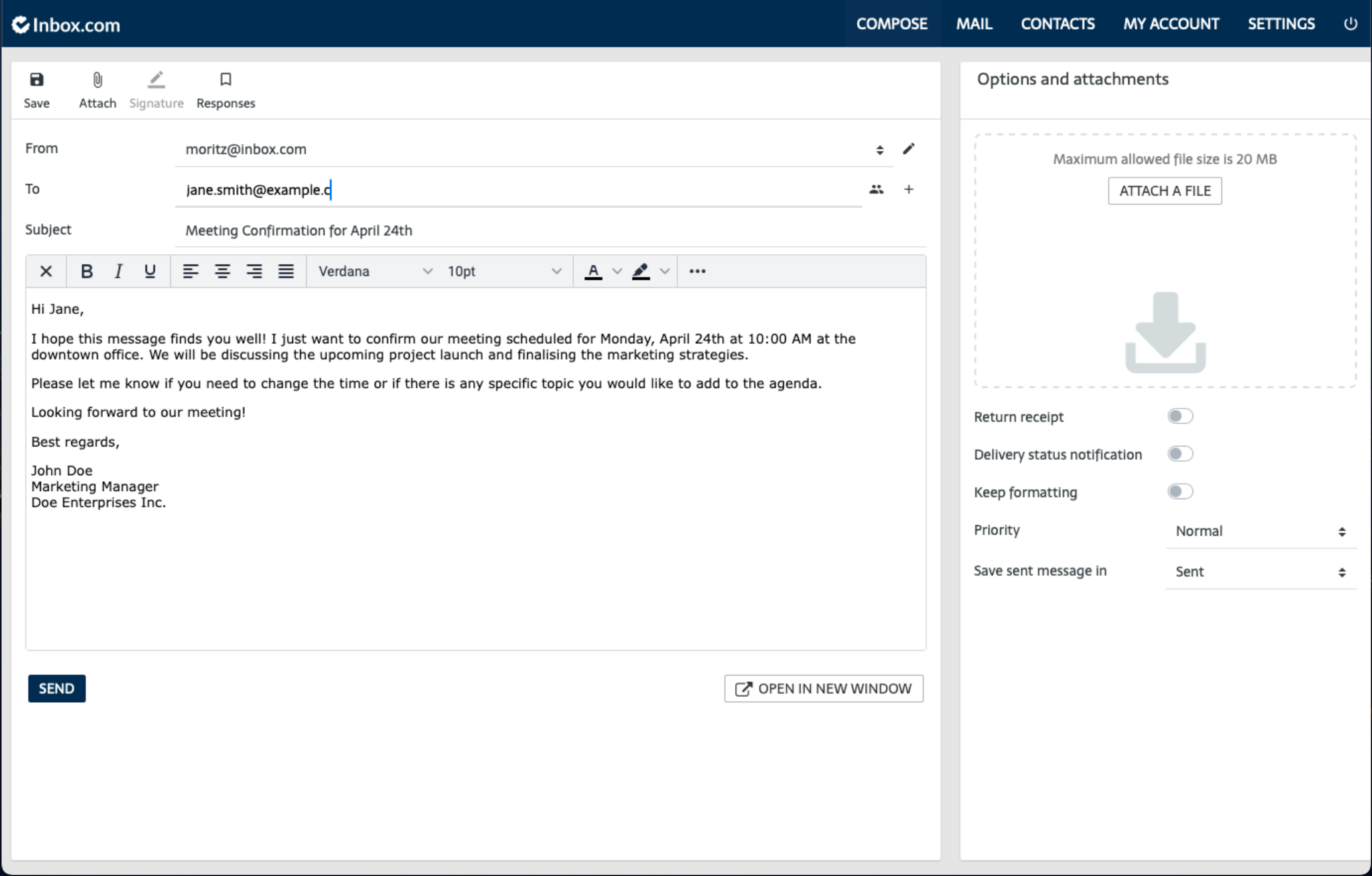Open saved Responses
Screen dimensions: 1372x876
[225, 89]
